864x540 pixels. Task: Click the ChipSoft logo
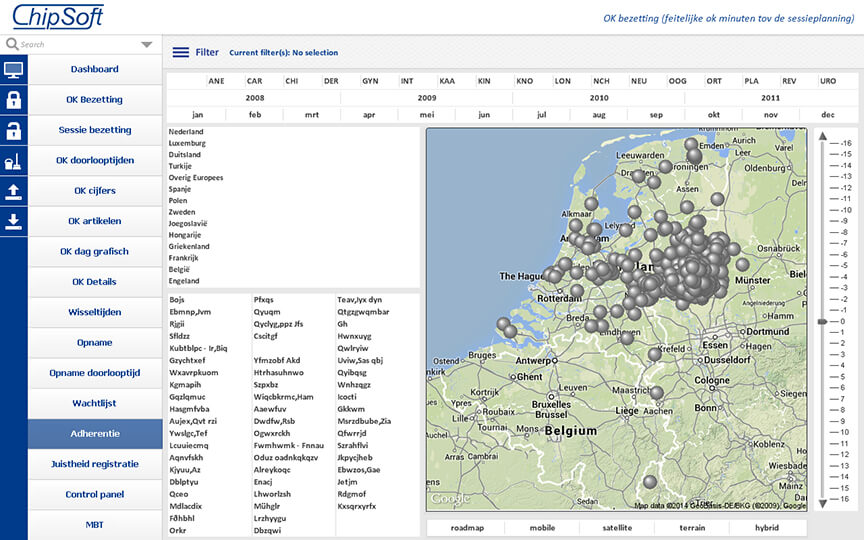58,17
